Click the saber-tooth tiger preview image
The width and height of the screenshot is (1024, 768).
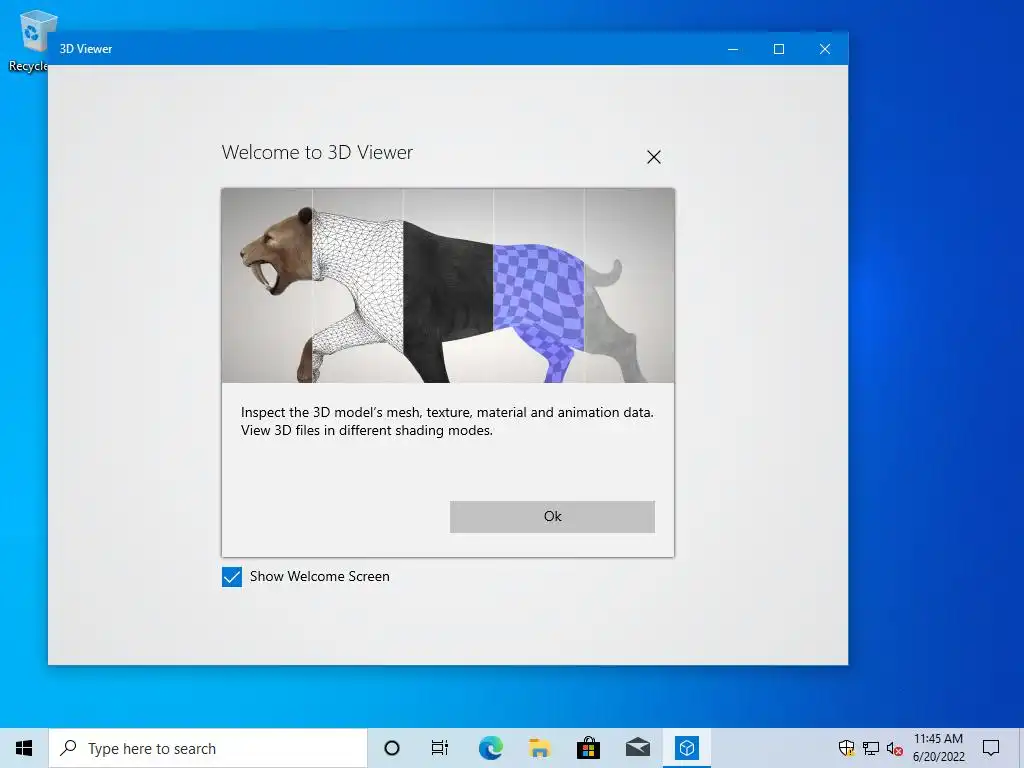pyautogui.click(x=448, y=285)
